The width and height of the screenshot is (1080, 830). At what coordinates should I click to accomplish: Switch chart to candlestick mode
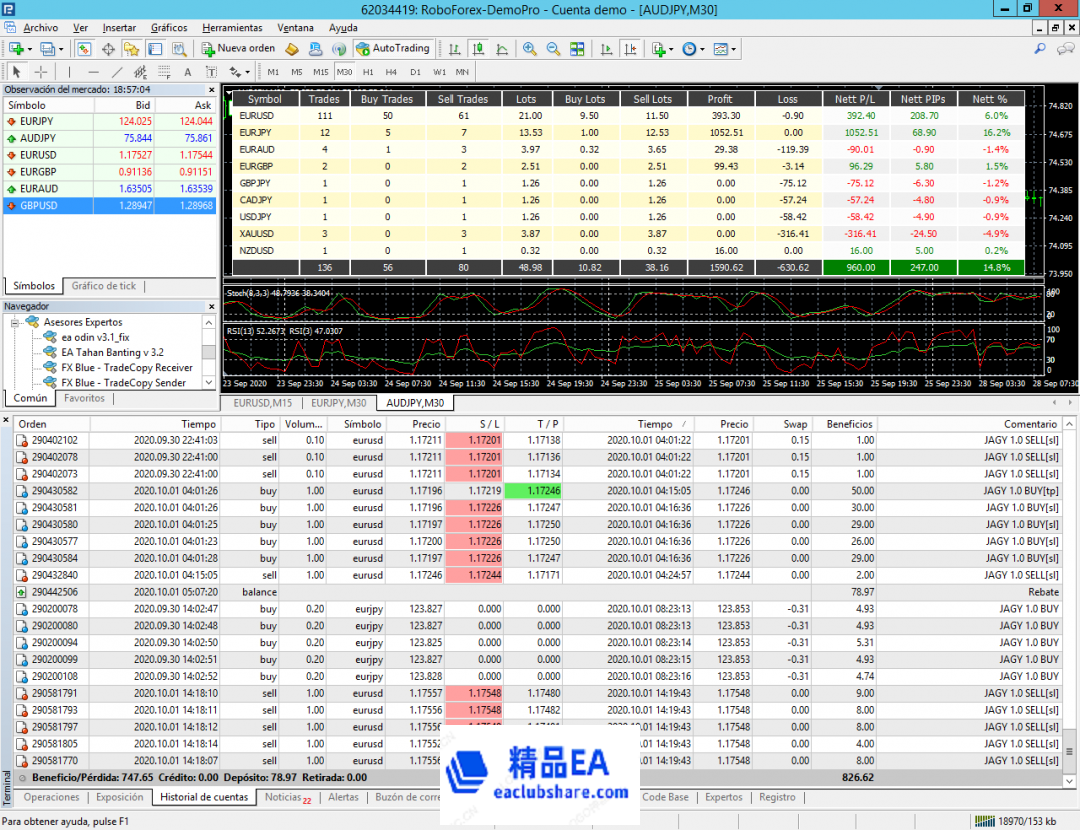[x=478, y=48]
